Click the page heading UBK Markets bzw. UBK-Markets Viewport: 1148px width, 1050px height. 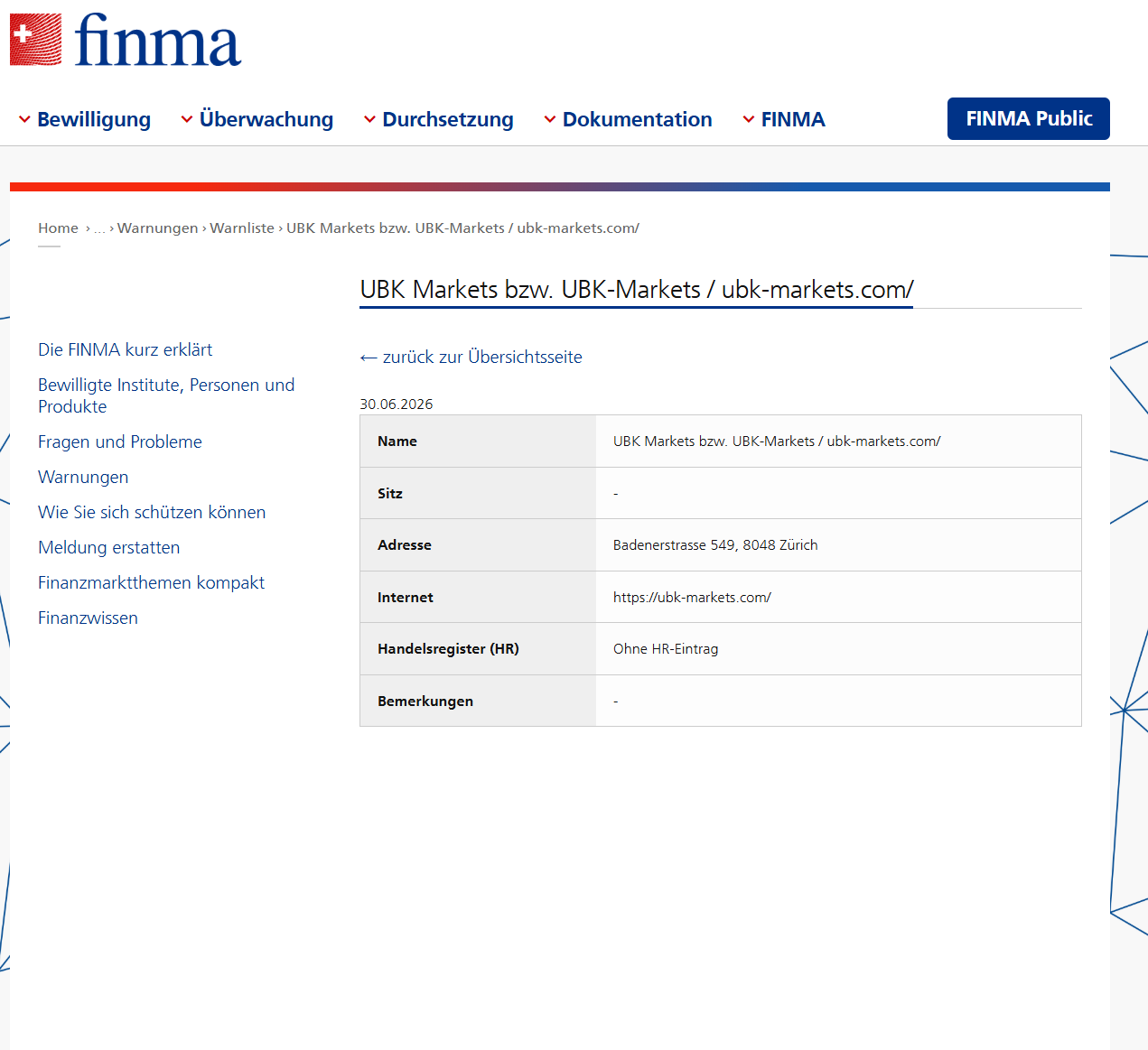coord(637,290)
